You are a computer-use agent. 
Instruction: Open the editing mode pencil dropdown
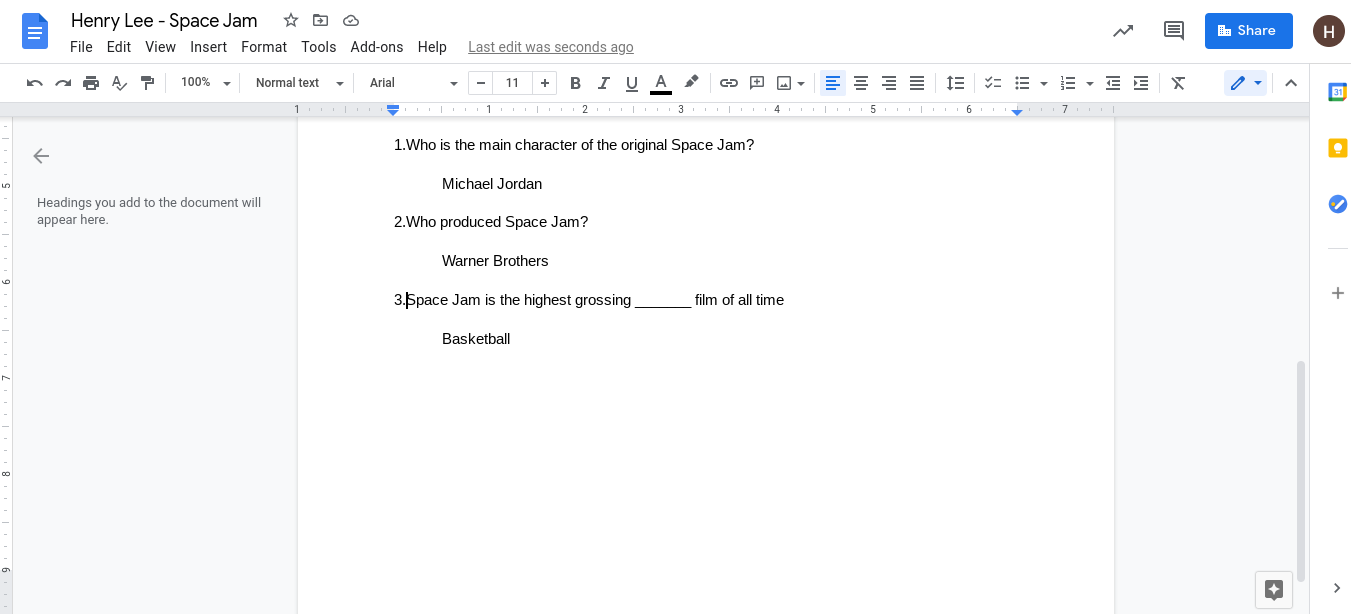click(x=1245, y=83)
